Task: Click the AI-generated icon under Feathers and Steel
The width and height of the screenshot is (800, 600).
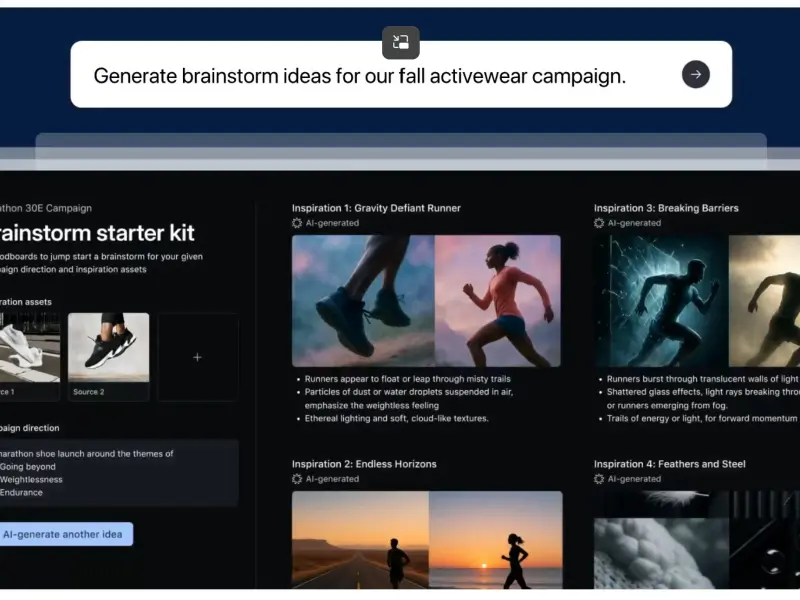Action: 599,479
